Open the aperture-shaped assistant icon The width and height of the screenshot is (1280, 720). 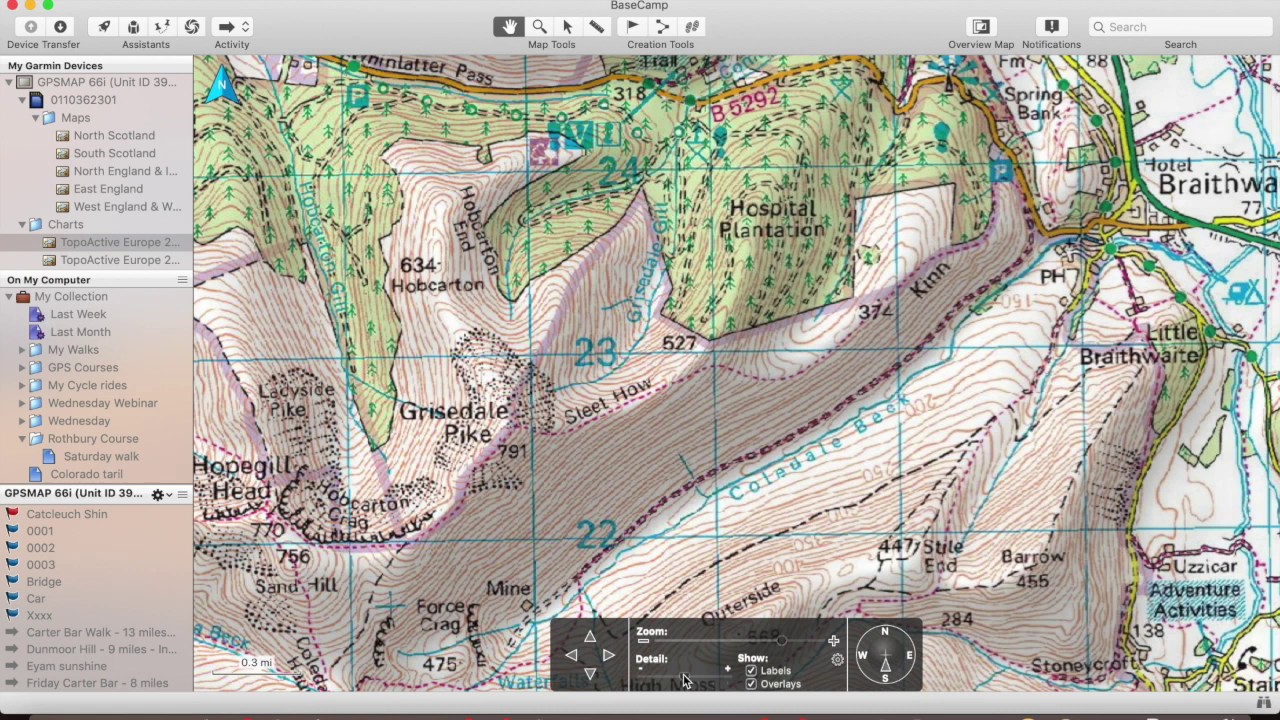[192, 27]
